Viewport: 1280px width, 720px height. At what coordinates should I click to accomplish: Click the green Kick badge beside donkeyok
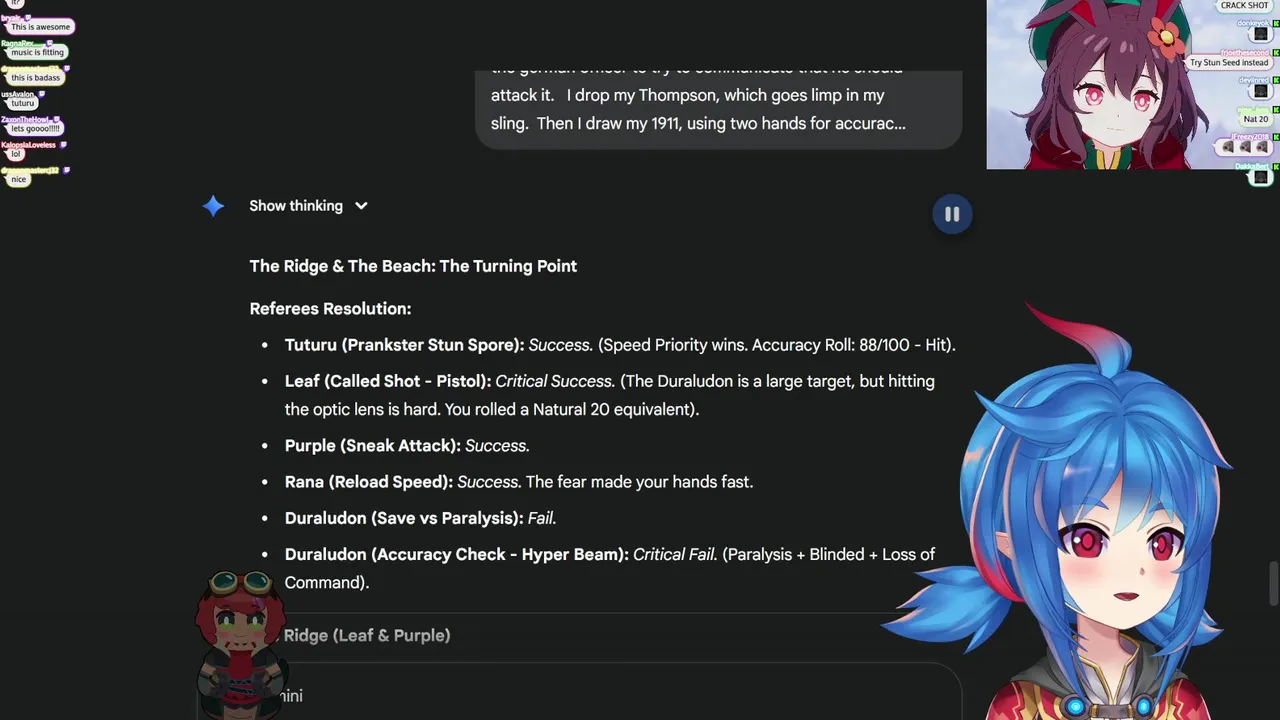pos(1275,22)
